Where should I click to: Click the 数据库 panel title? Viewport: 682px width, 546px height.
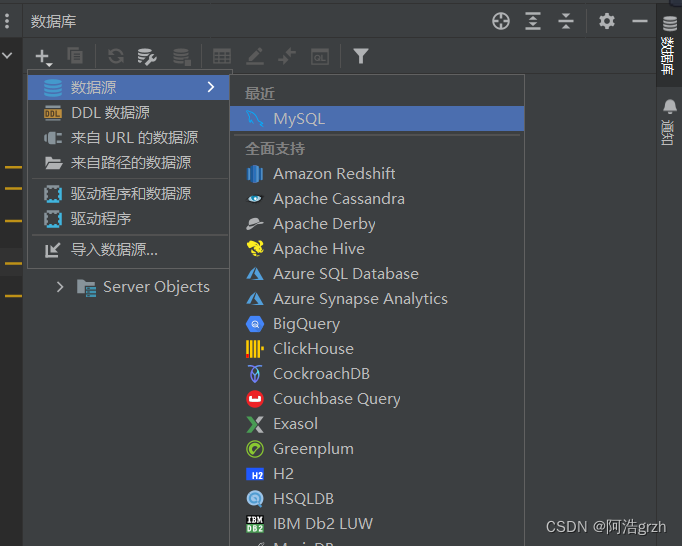53,21
